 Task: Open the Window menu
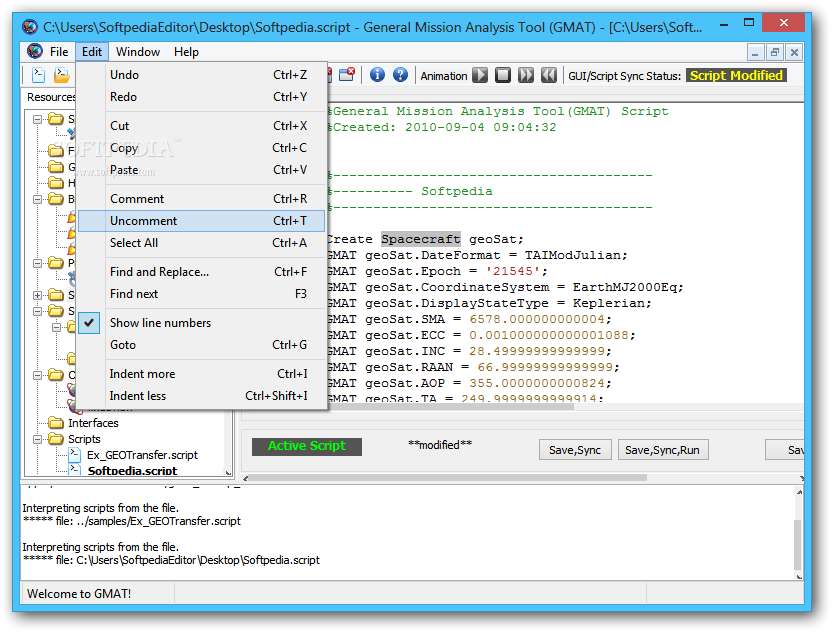pos(138,52)
